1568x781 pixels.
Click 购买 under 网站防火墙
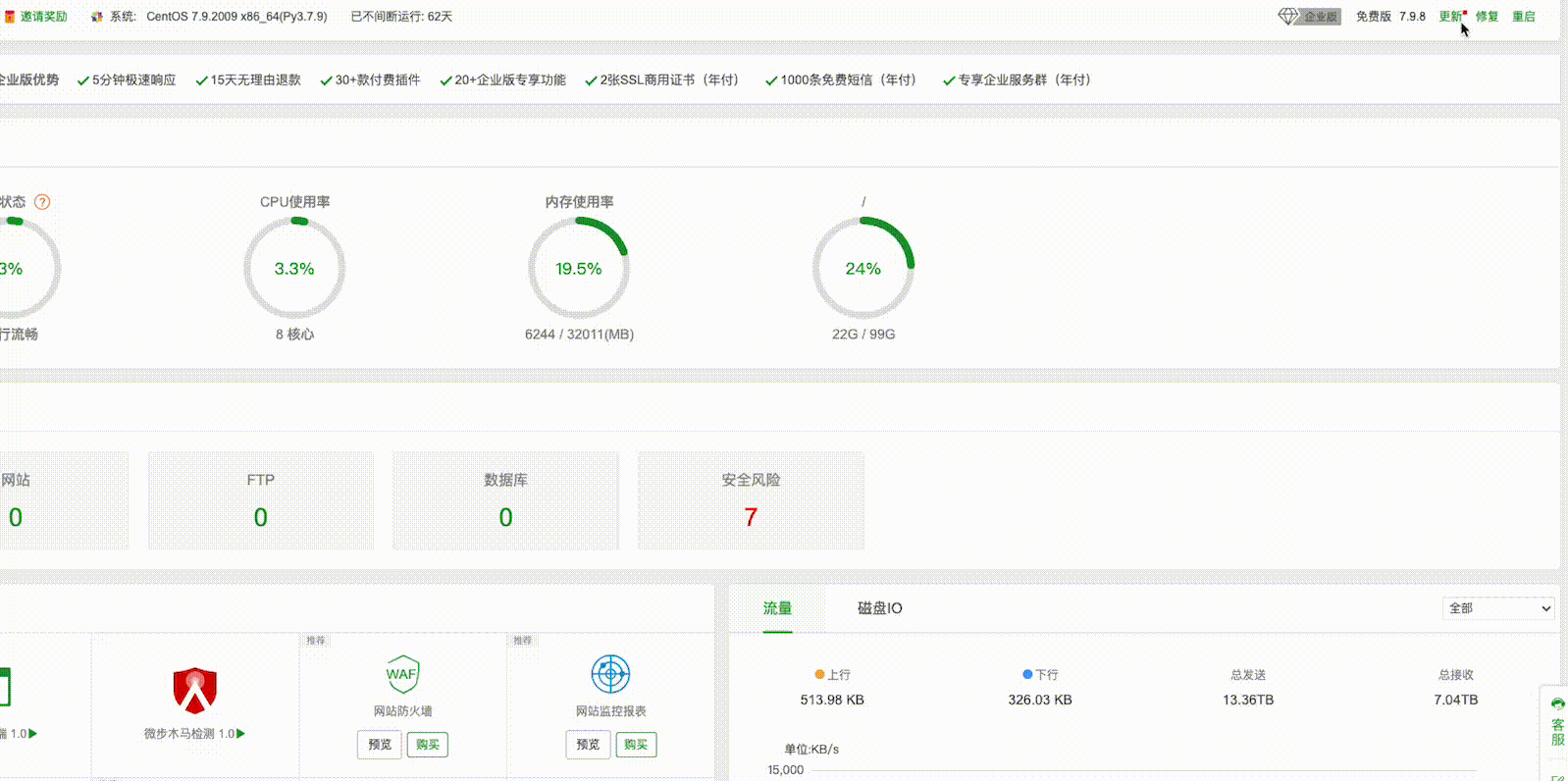tap(428, 745)
